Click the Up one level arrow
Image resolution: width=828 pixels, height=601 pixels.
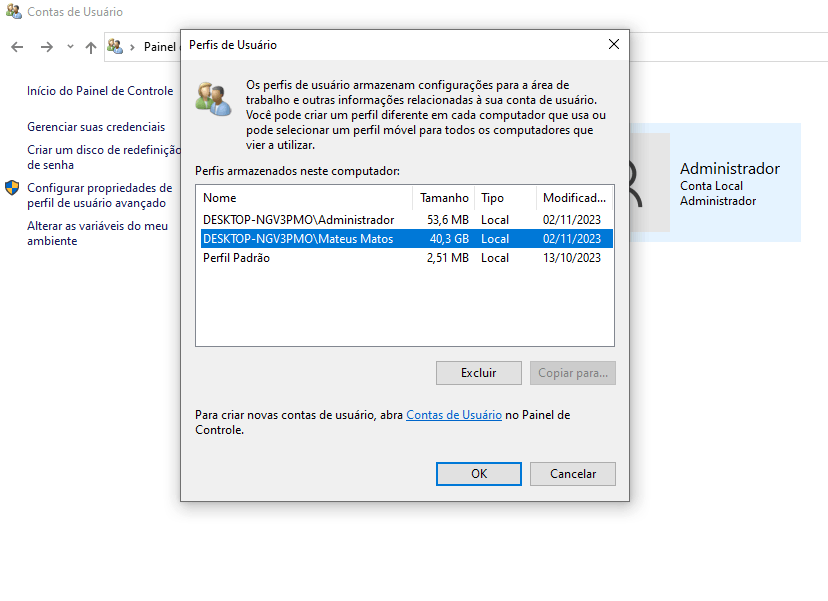pos(90,47)
